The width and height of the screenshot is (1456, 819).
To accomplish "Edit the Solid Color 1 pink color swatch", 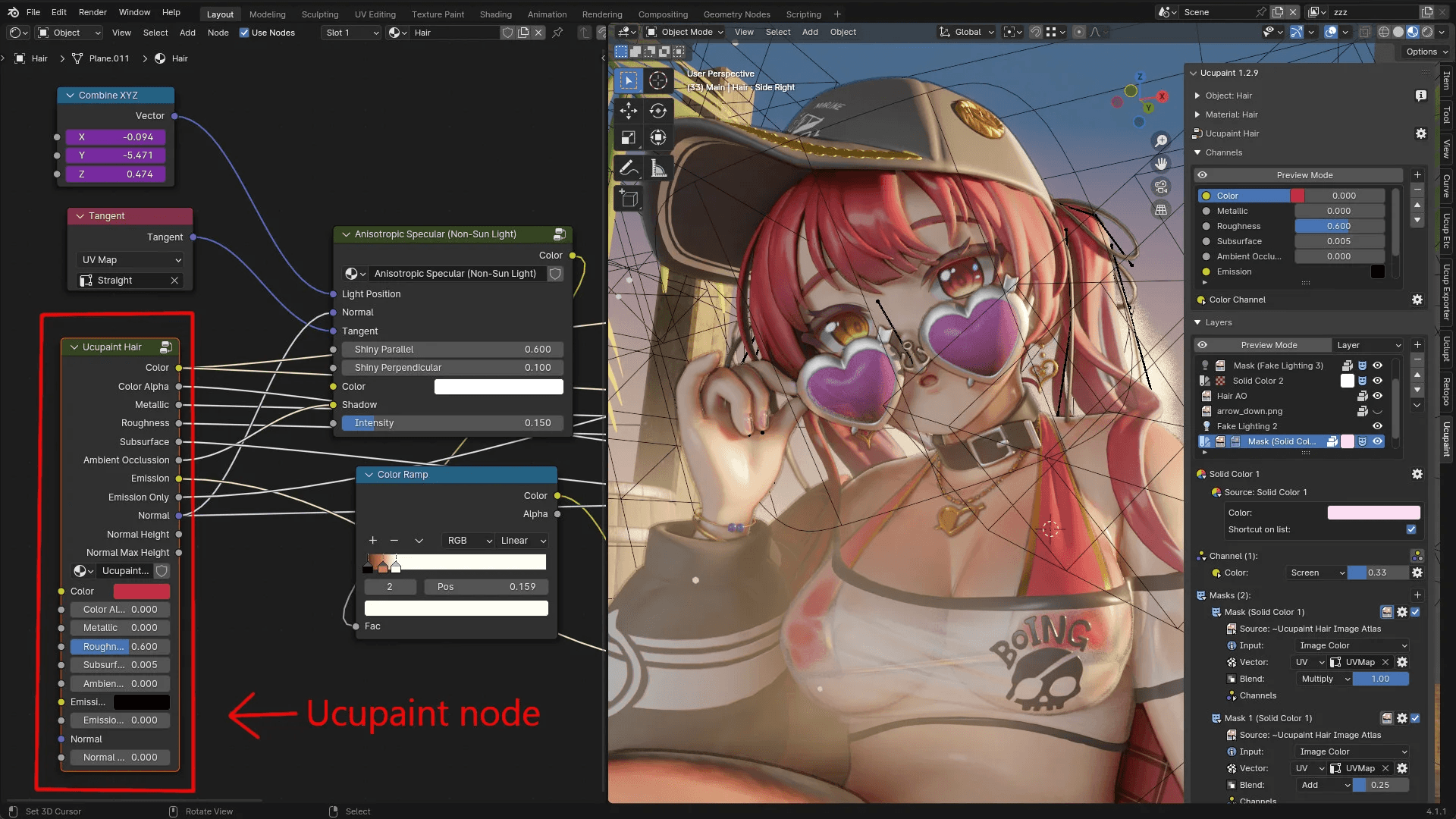I will coord(1373,512).
